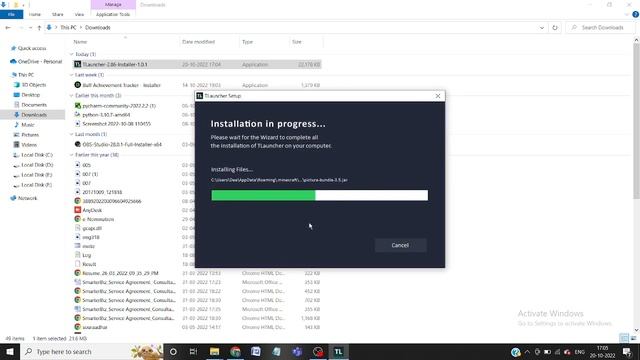This screenshot has height=360, width=640.
Task: Click This PC in the address bar
Action: [68, 28]
